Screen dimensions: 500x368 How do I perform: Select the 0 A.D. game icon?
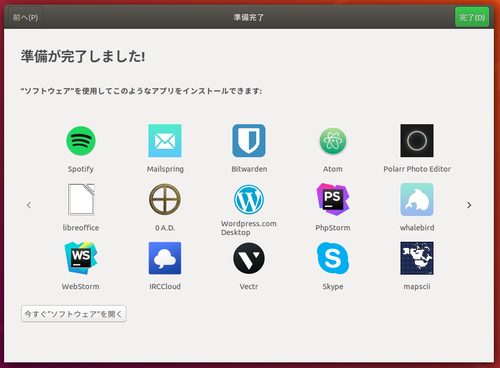tap(165, 199)
